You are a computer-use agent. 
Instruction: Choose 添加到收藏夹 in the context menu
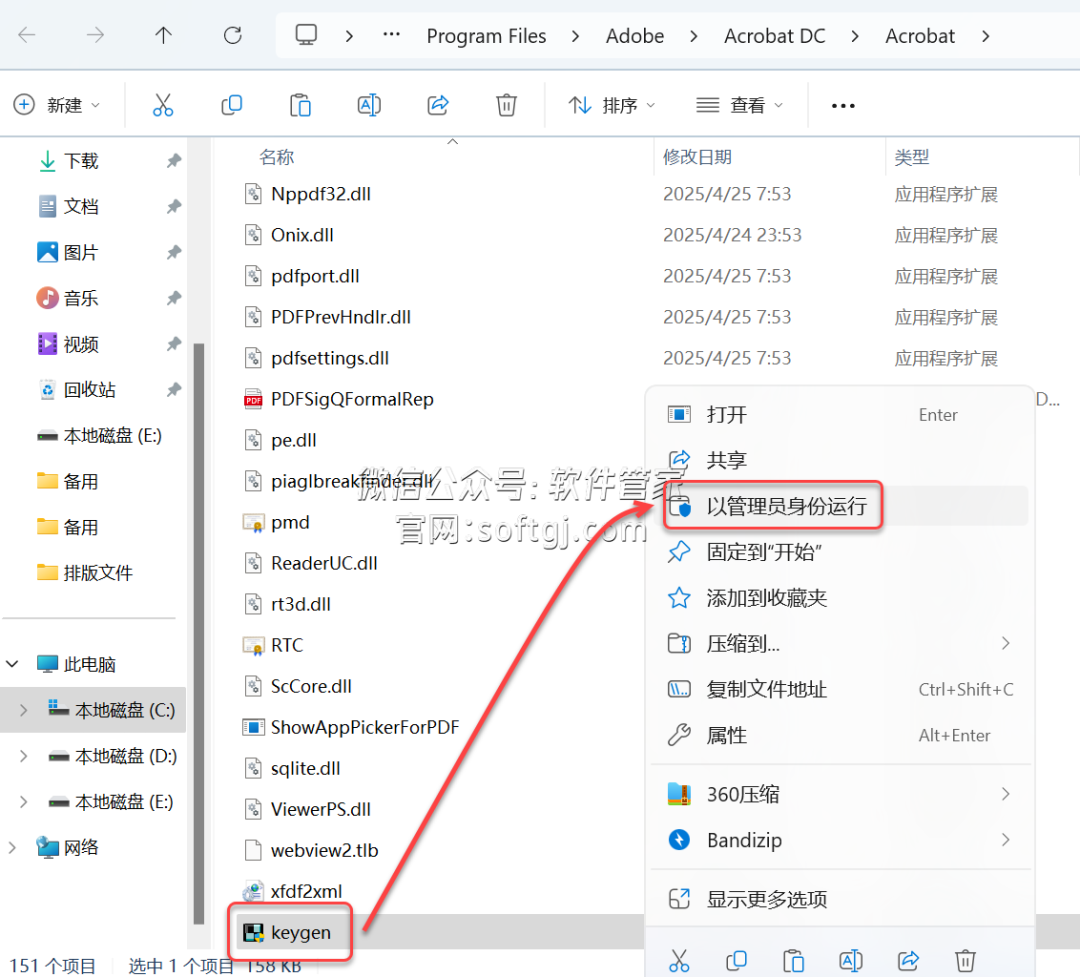(840, 598)
